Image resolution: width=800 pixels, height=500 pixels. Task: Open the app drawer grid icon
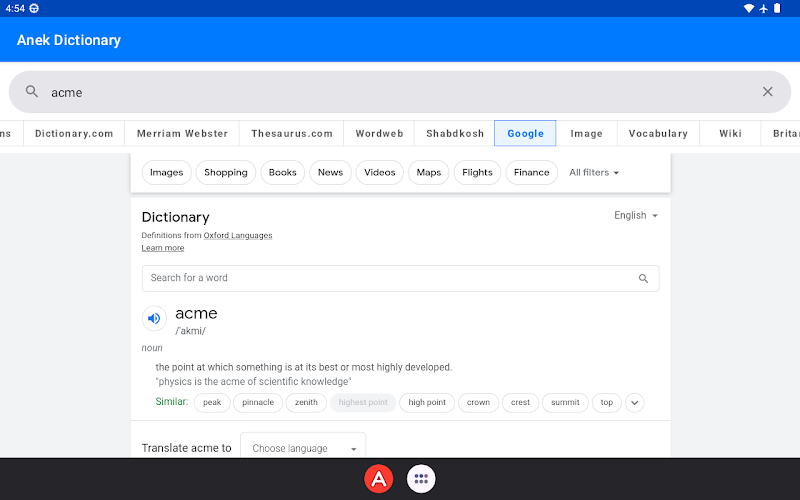click(421, 479)
